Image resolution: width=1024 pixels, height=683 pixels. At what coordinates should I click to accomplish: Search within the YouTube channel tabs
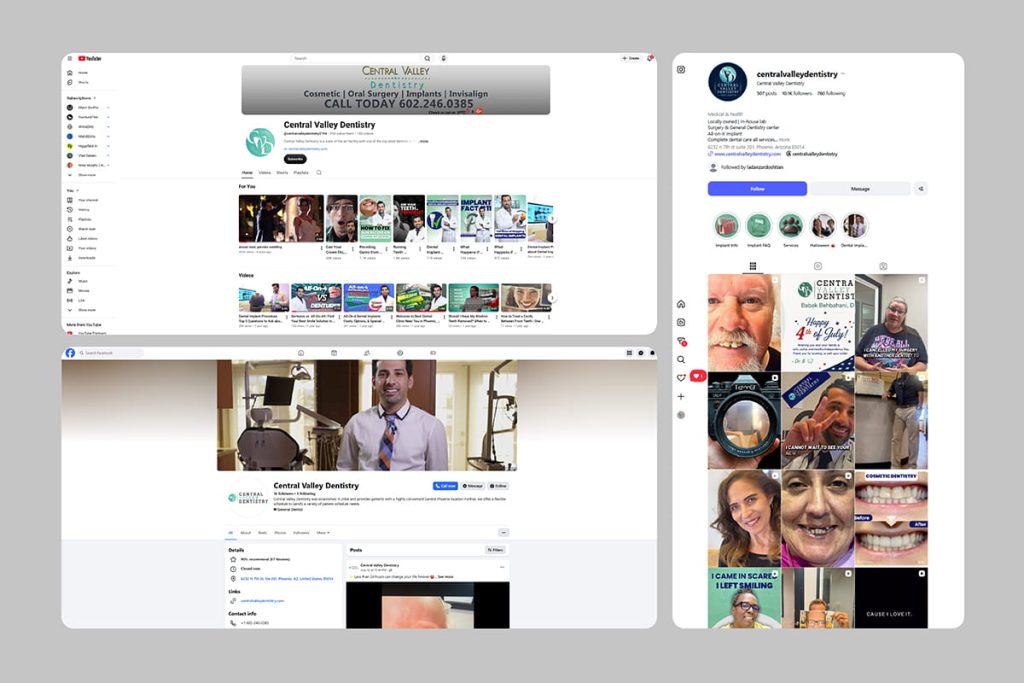319,173
